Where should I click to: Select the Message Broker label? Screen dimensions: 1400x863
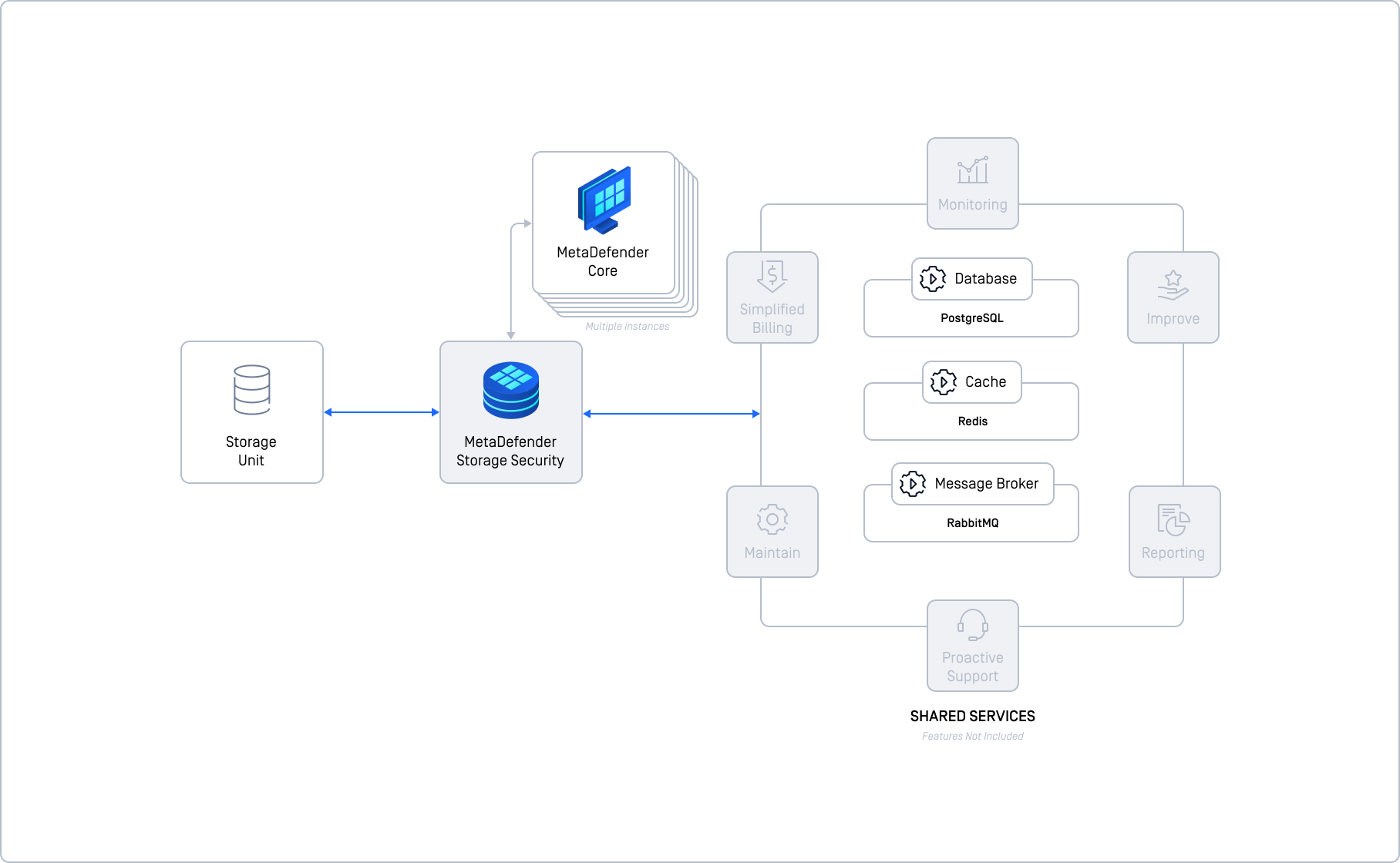987,484
